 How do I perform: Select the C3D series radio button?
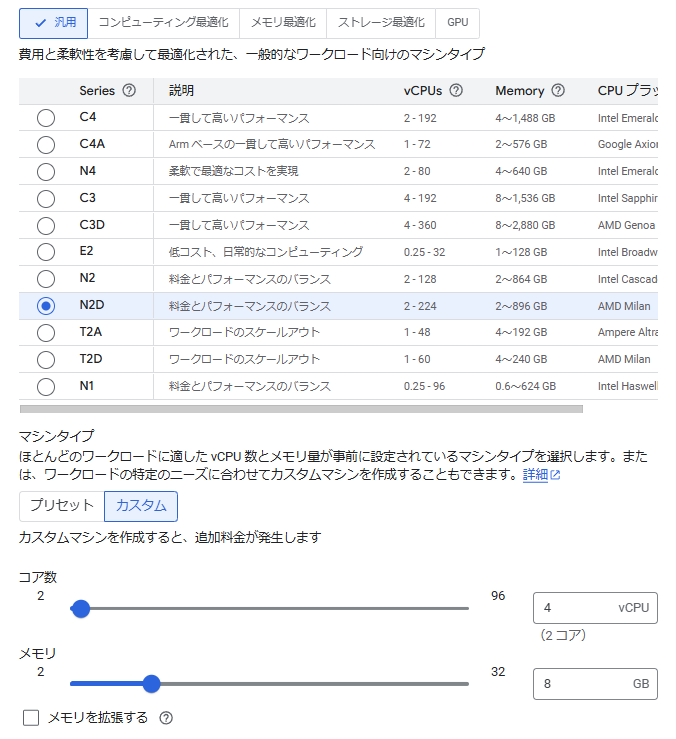coord(46,225)
